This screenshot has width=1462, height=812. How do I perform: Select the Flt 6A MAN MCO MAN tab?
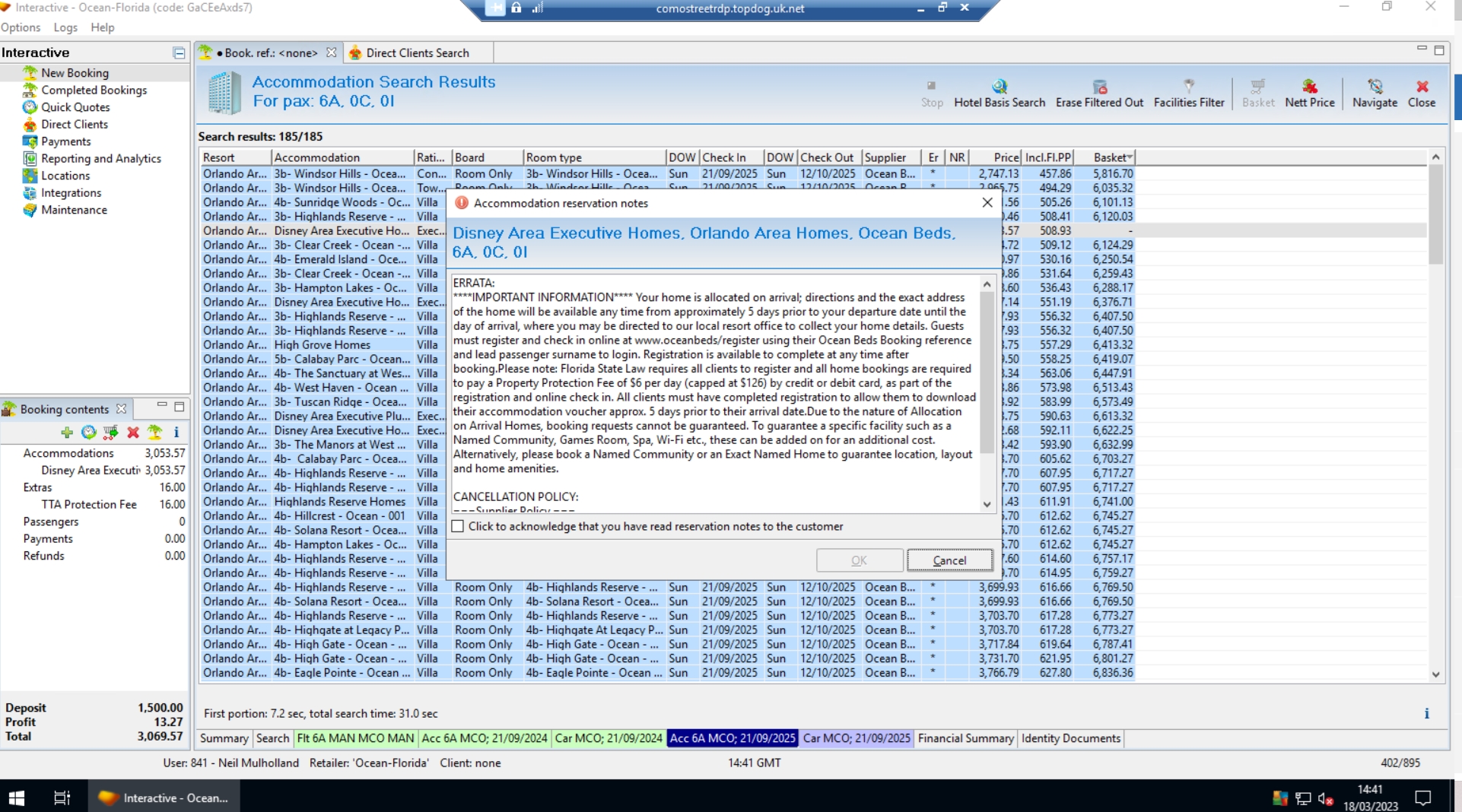coord(355,738)
